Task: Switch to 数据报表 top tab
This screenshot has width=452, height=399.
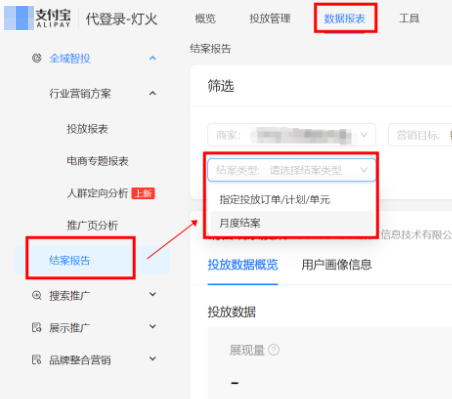Action: [x=345, y=18]
